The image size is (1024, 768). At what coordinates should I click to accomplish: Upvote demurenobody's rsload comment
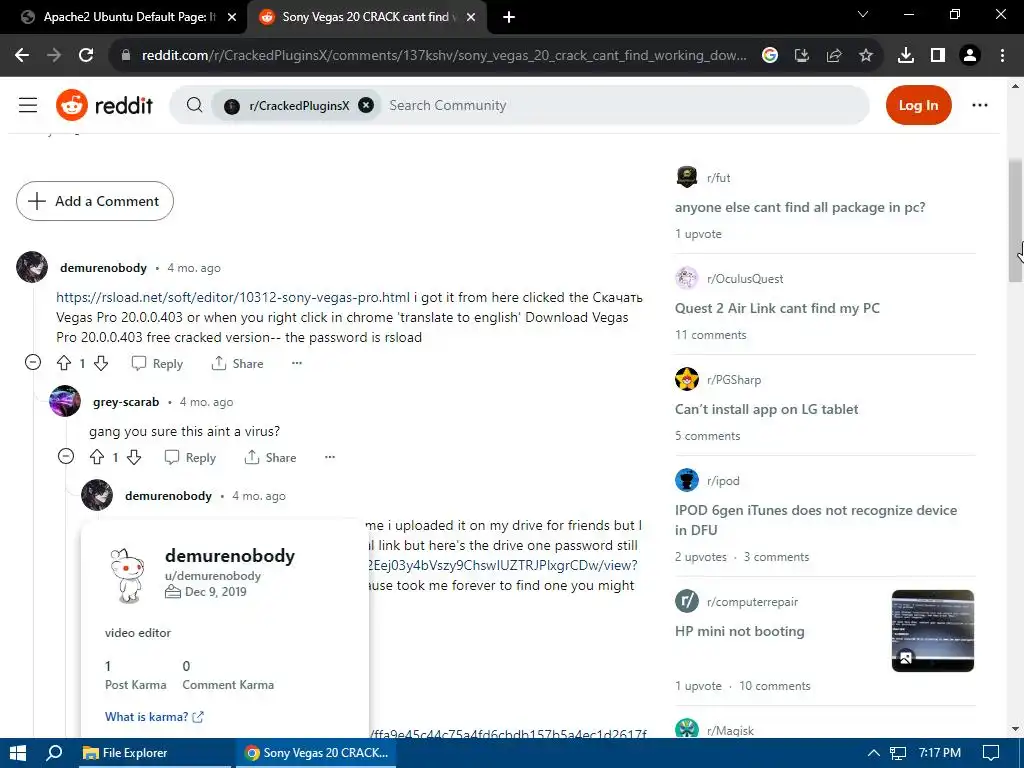pyautogui.click(x=64, y=363)
